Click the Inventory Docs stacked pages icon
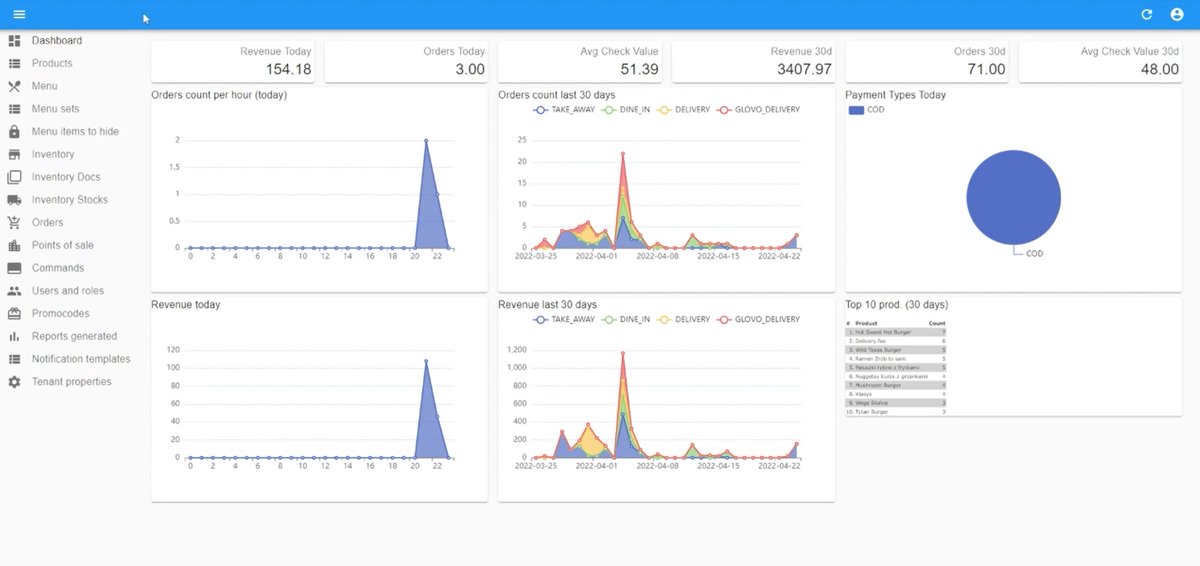The image size is (1200, 566). (14, 177)
